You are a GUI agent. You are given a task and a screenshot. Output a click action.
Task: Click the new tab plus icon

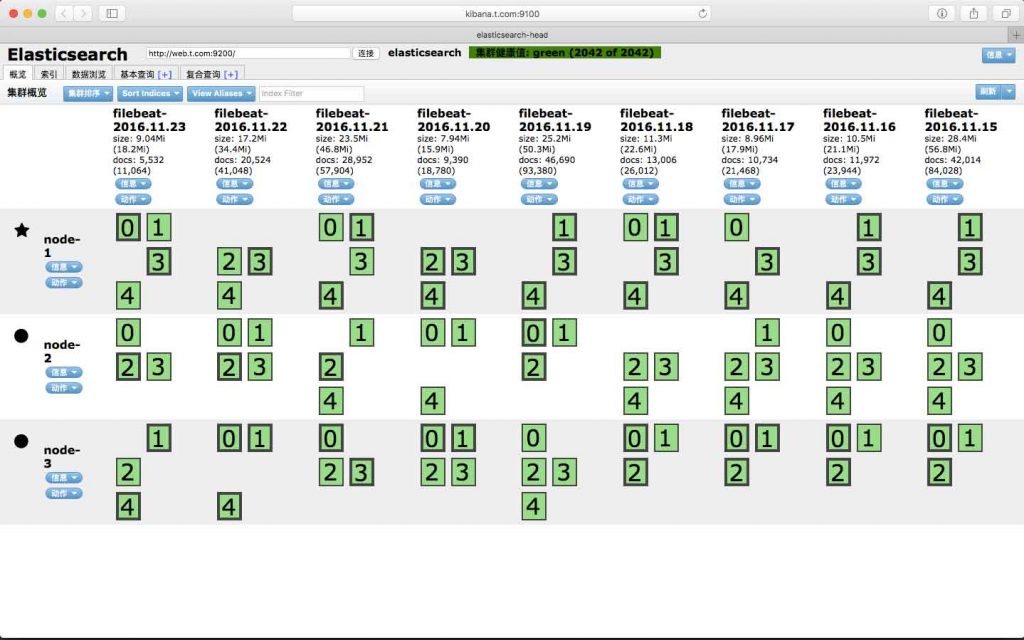point(1016,34)
